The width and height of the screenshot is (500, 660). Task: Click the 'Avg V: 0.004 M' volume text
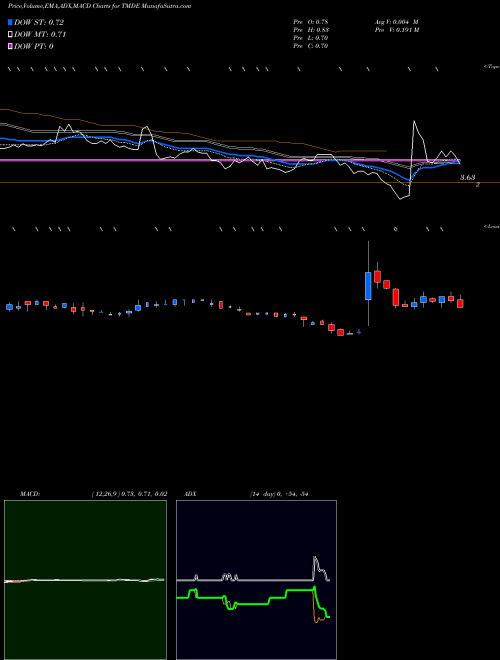click(x=396, y=21)
